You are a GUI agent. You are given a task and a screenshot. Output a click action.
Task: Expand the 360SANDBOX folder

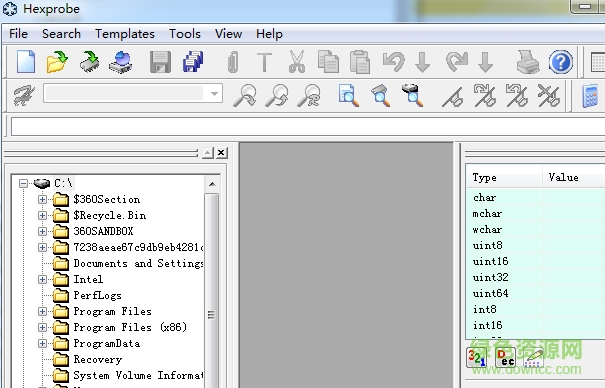[42, 231]
